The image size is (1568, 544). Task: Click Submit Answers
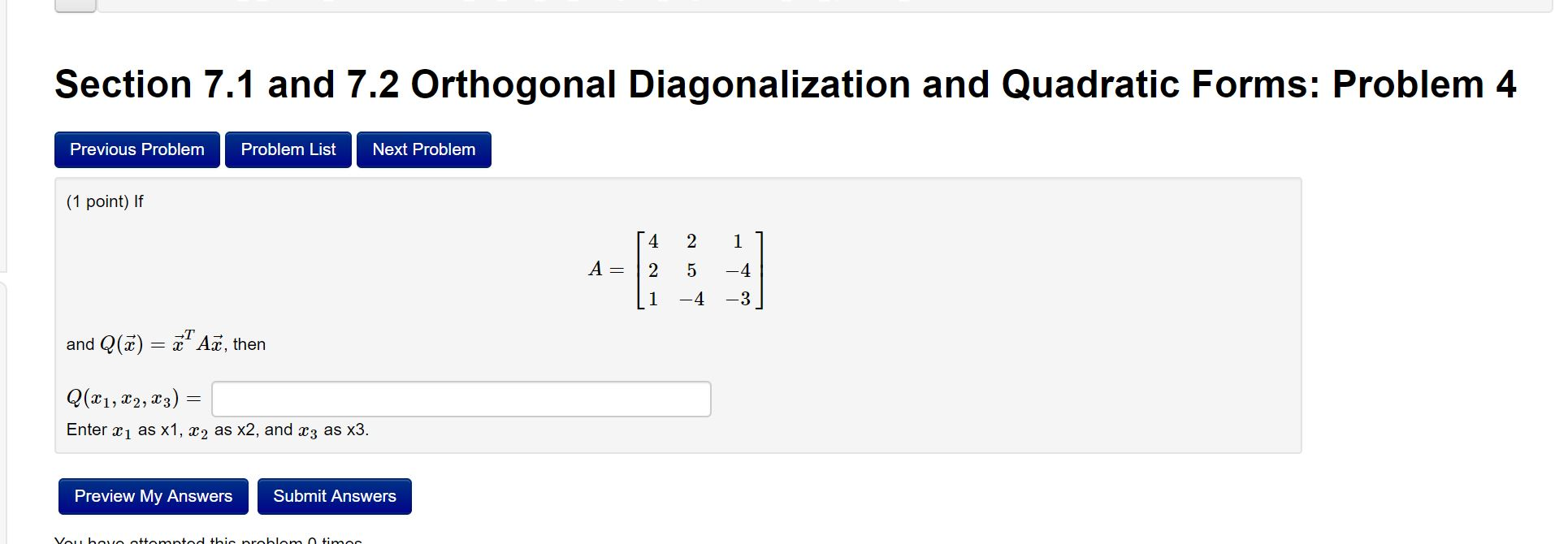coord(334,496)
